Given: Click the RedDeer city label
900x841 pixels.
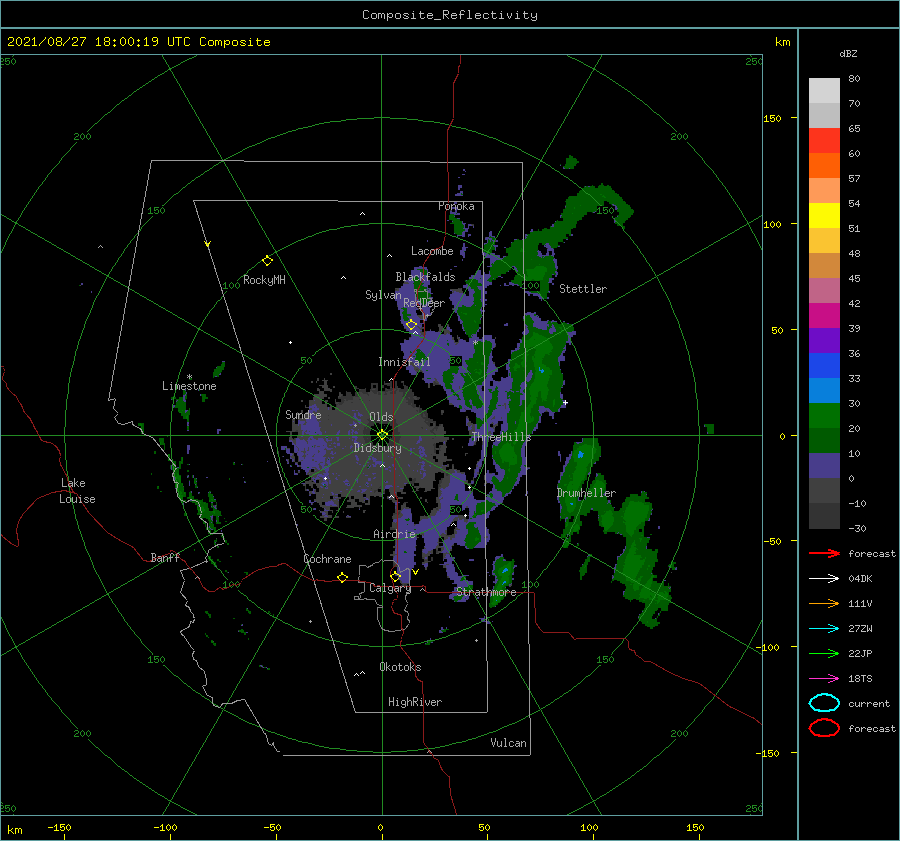Looking at the screenshot, I should tap(424, 303).
